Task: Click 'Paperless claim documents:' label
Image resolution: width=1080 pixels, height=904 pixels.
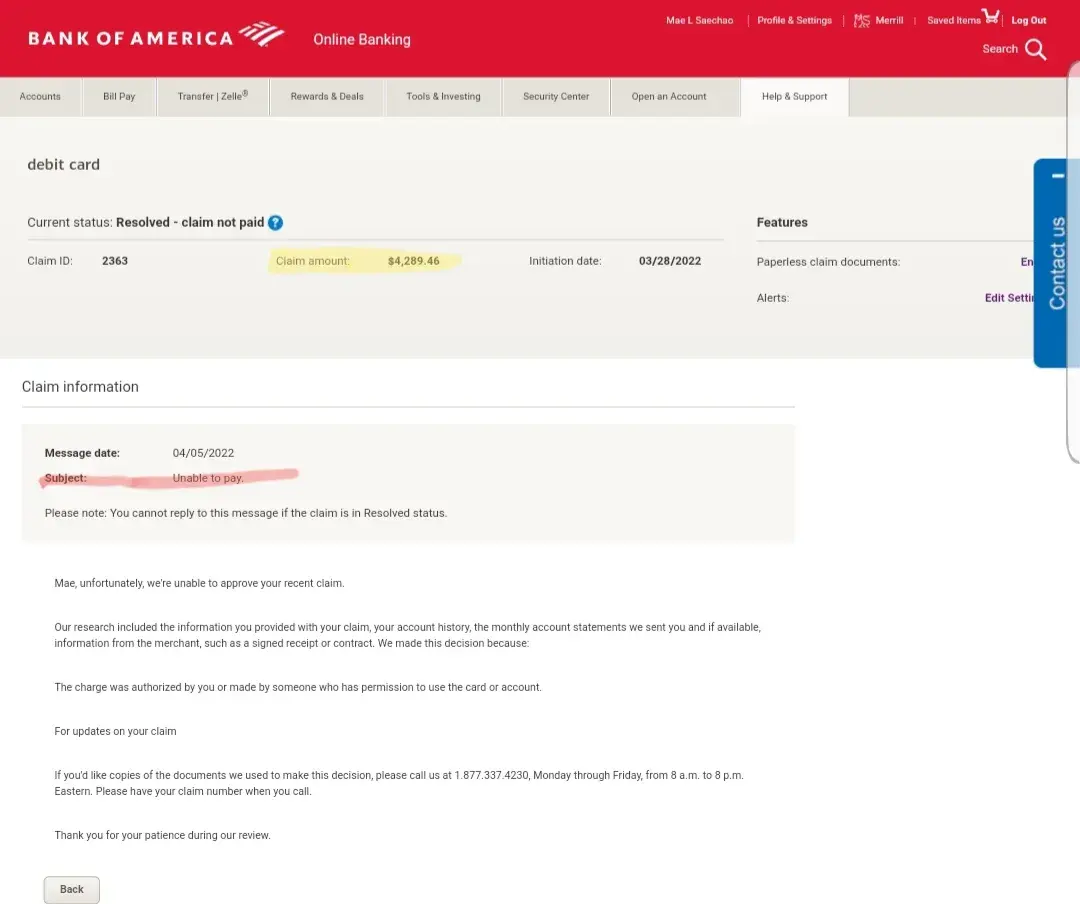Action: (828, 262)
